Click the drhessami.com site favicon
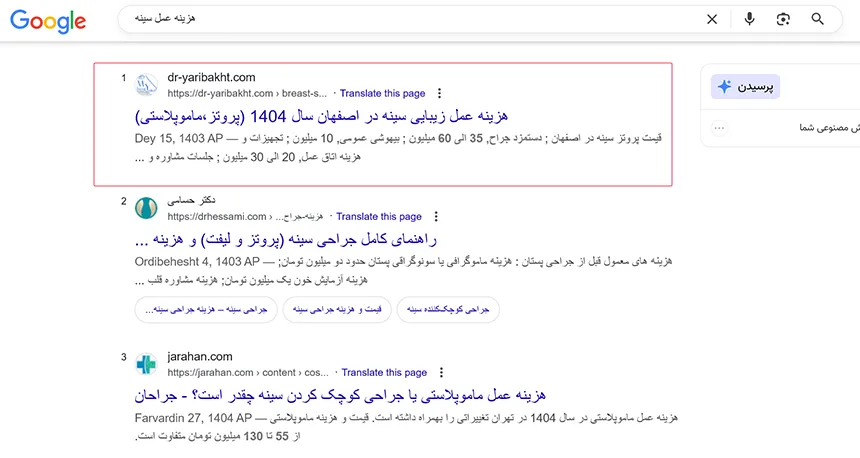The width and height of the screenshot is (860, 458). (147, 208)
